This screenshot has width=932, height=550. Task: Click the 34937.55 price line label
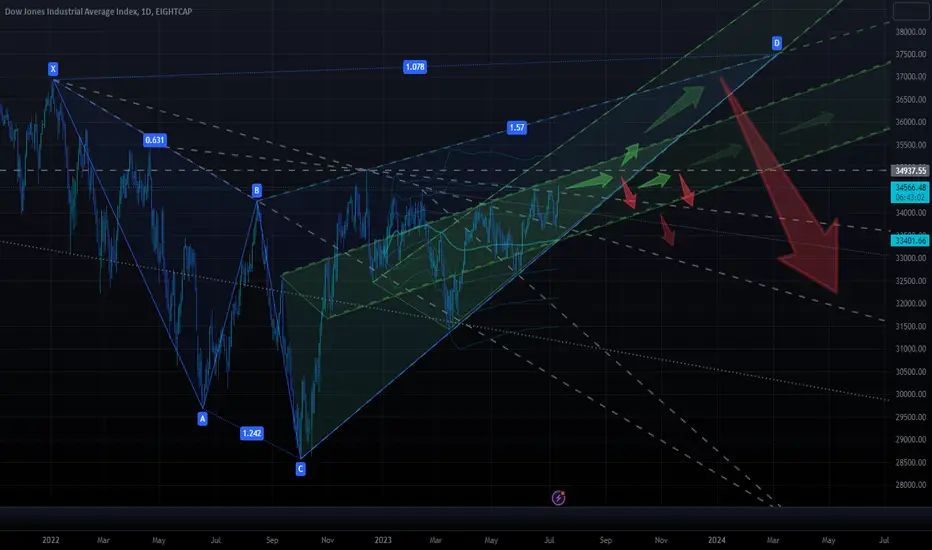pyautogui.click(x=910, y=171)
